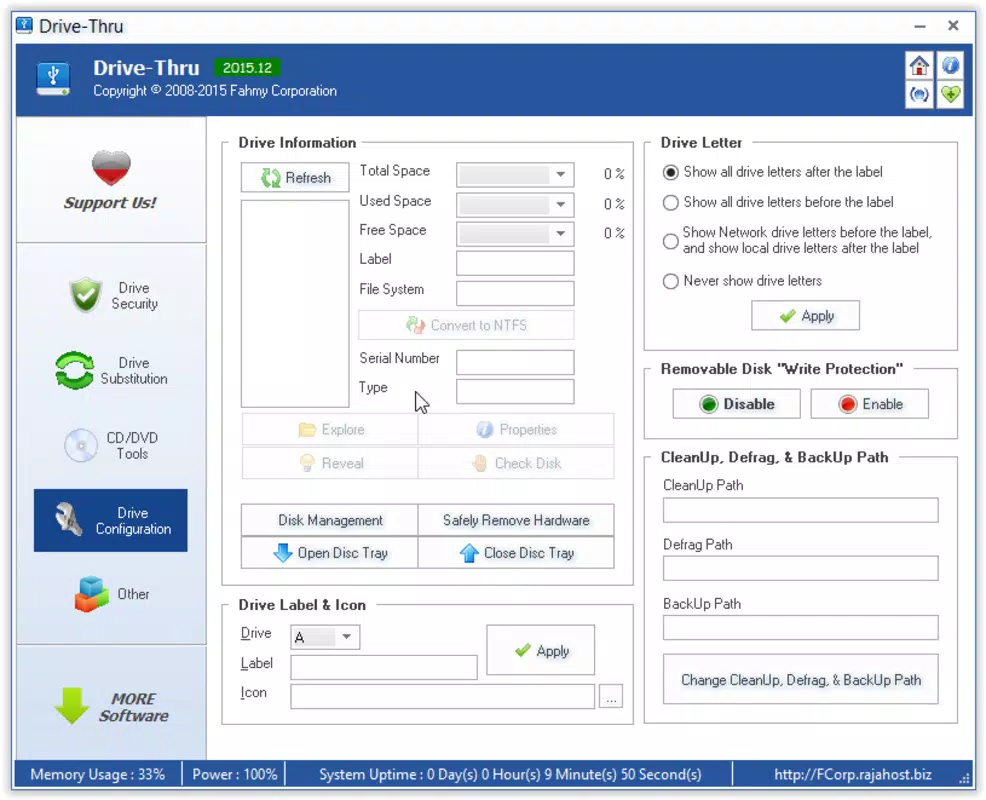
Task: Click the Drive Information Label field
Action: [515, 264]
